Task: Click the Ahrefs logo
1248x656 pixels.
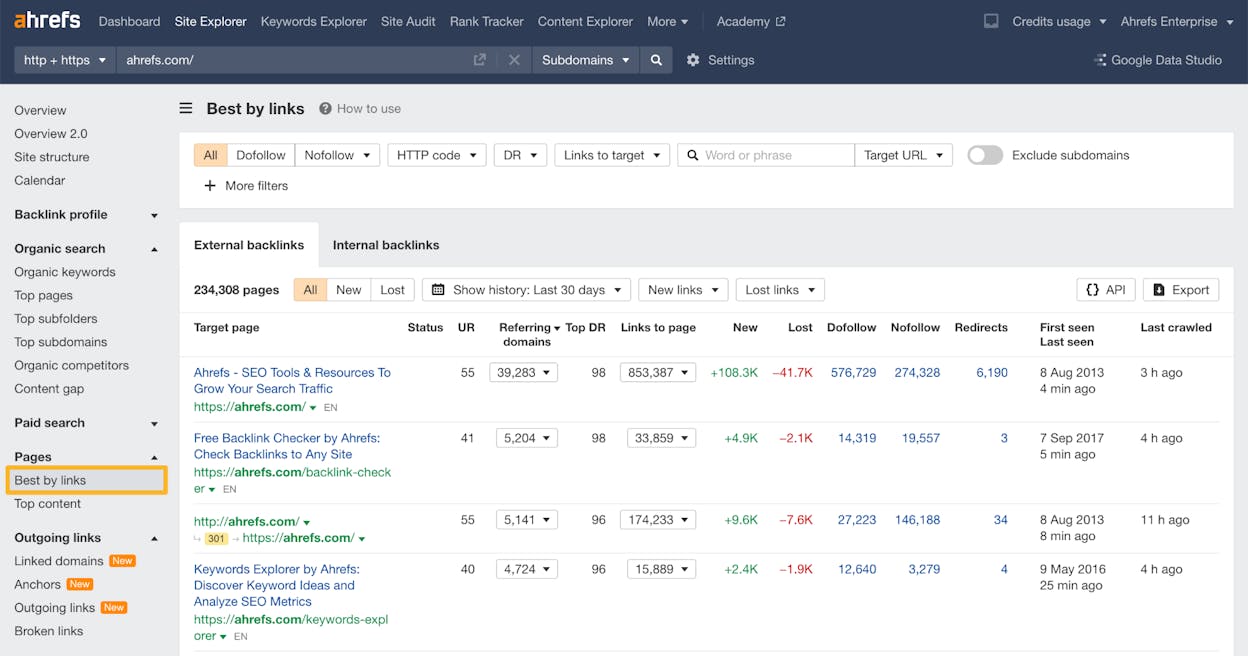Action: pos(48,21)
